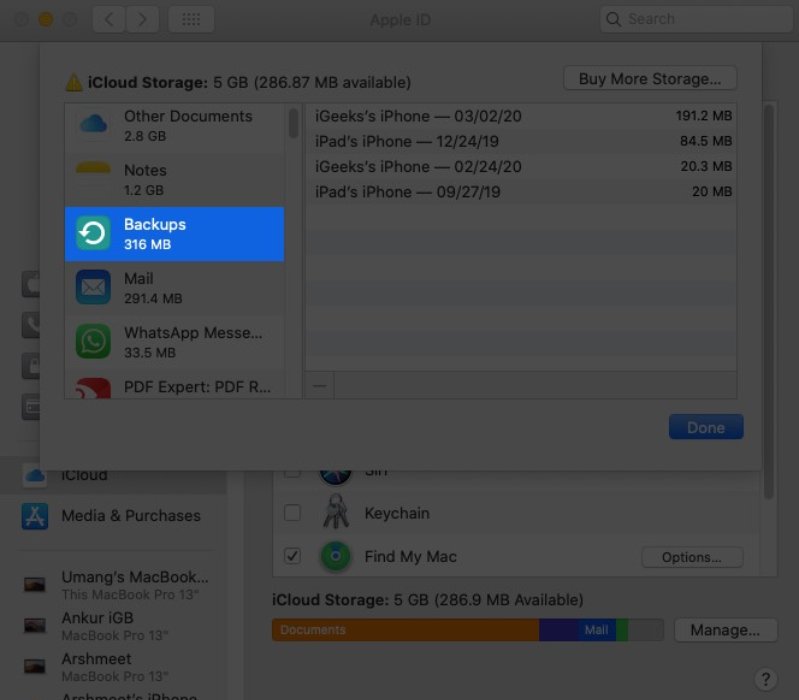Select iPad's iPhone backup from 09/27/19

(x=521, y=192)
